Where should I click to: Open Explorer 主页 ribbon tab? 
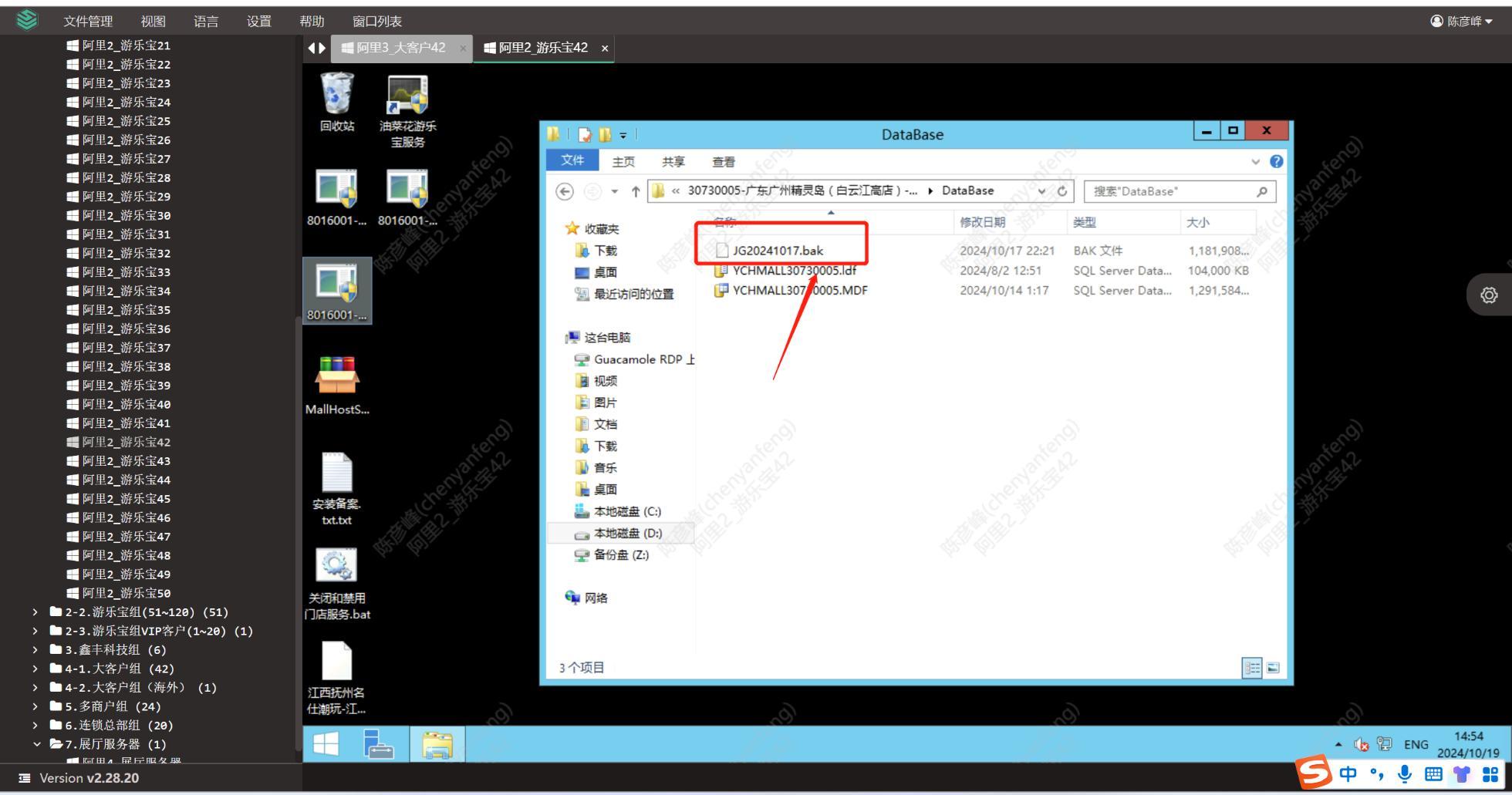click(x=623, y=162)
